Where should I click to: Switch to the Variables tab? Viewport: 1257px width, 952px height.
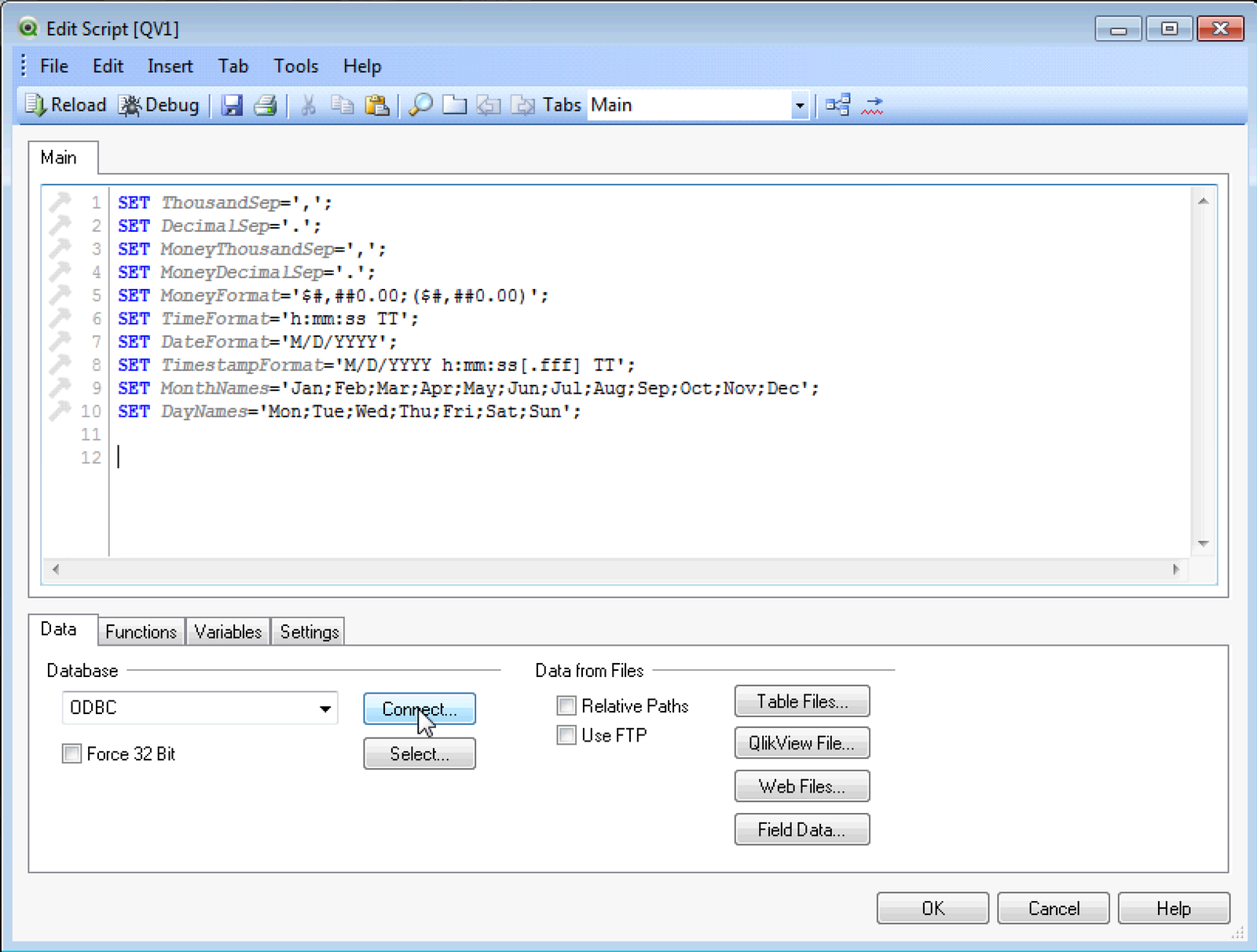coord(228,632)
